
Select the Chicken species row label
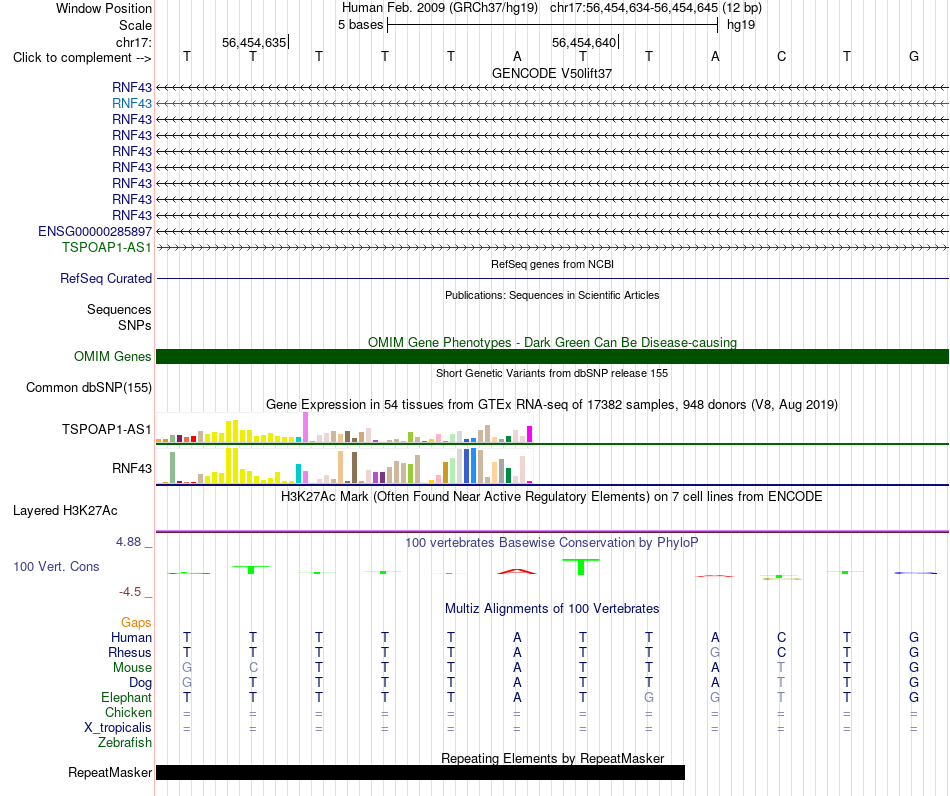[128, 713]
